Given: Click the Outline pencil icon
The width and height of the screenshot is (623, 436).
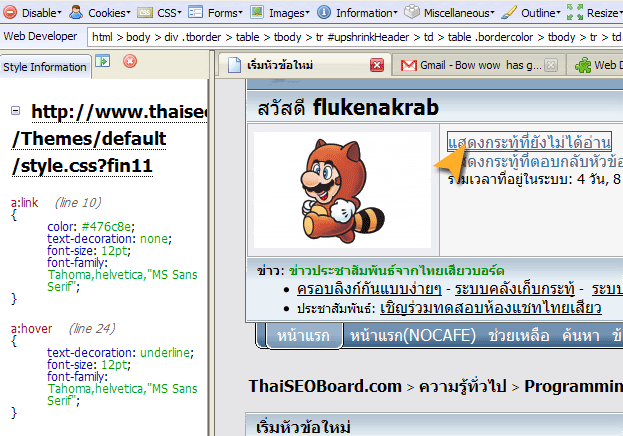Looking at the screenshot, I should click(509, 12).
